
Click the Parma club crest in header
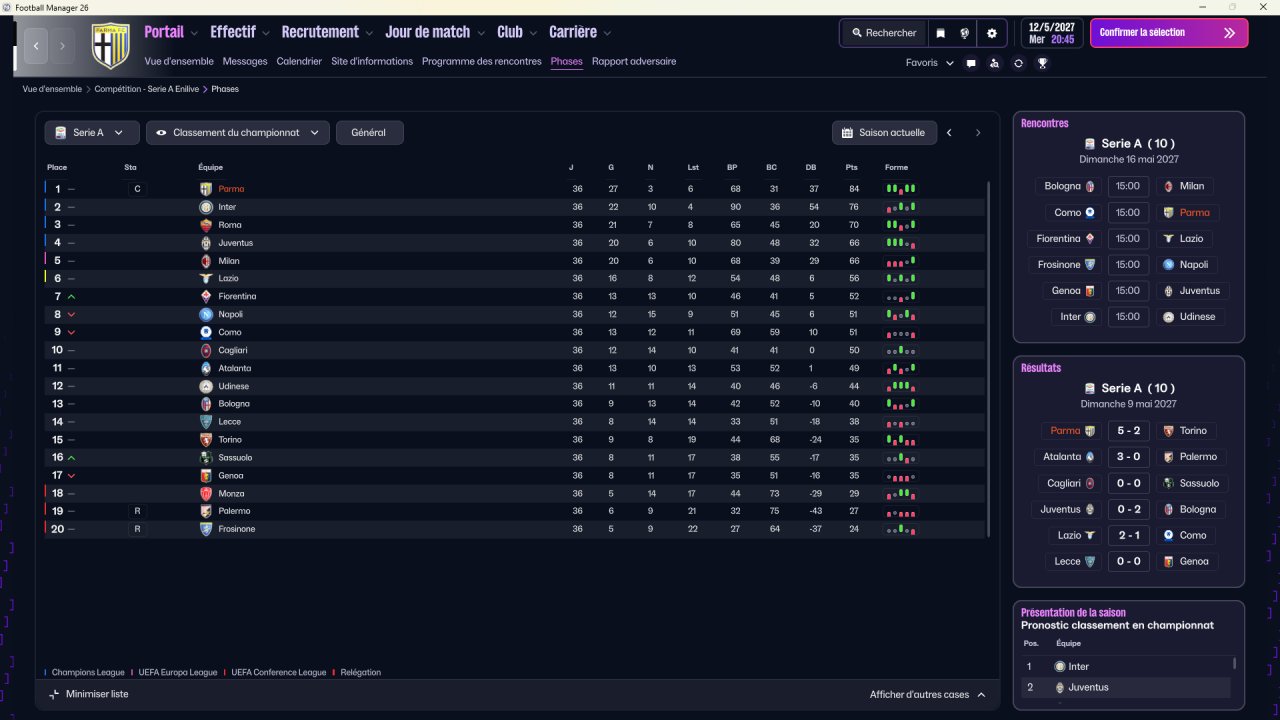click(x=111, y=45)
